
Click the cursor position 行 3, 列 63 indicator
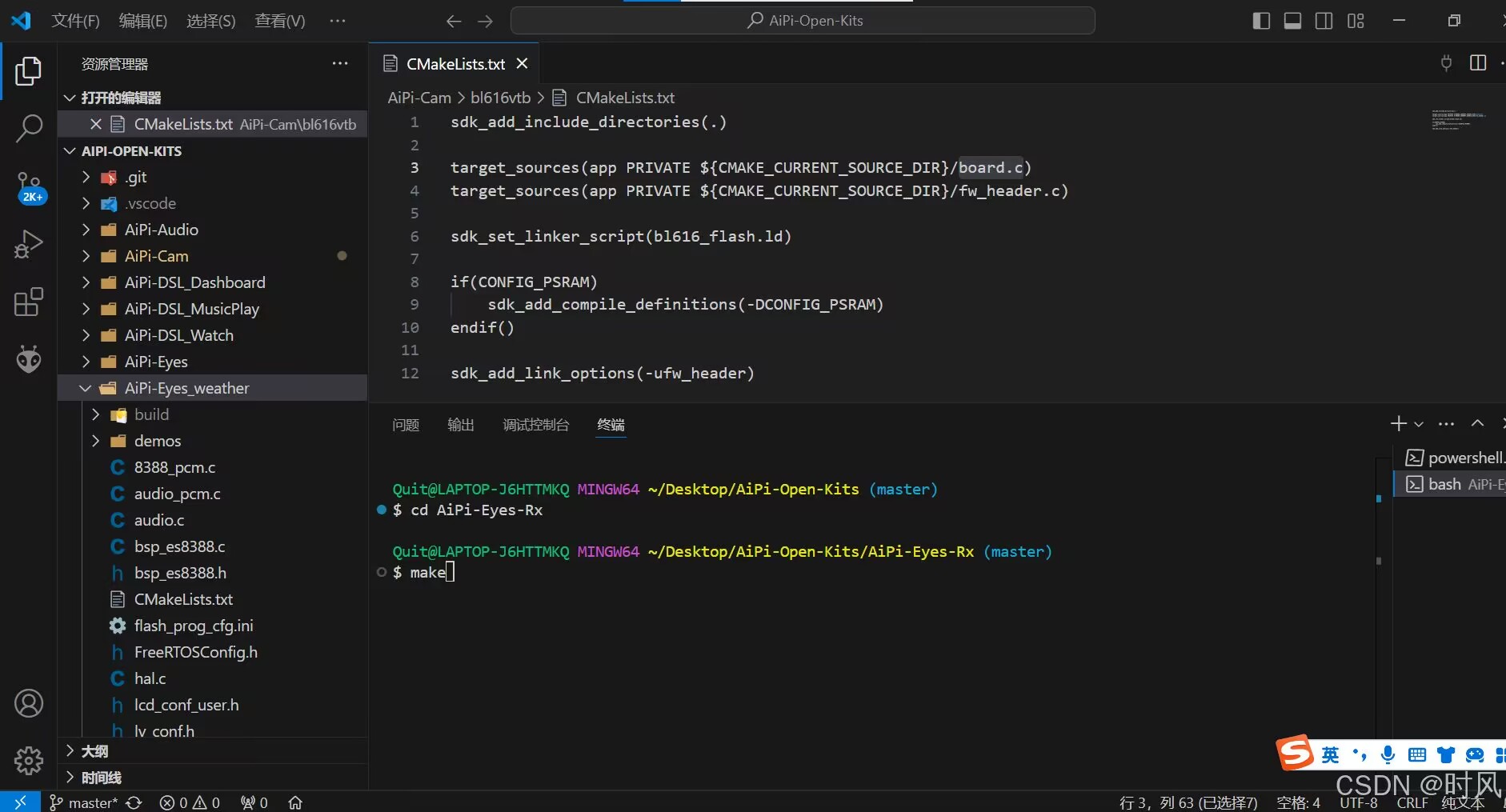1188,802
